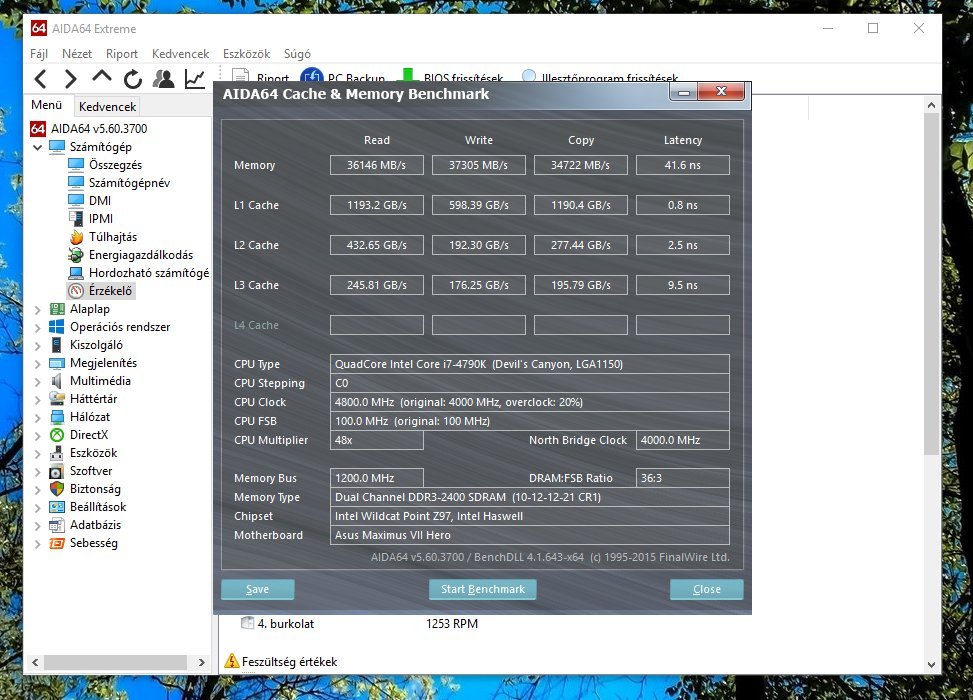Click the Memory Latency 41.6 ns field

(683, 165)
